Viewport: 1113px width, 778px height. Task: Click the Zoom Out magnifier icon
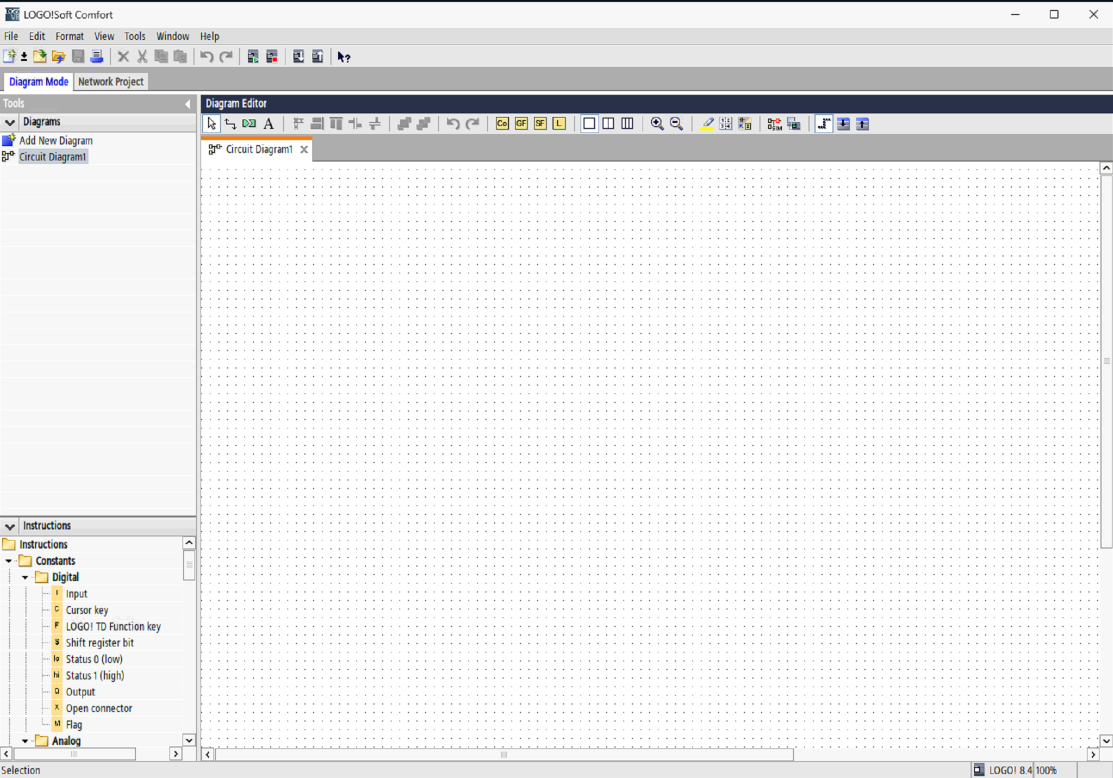[676, 124]
